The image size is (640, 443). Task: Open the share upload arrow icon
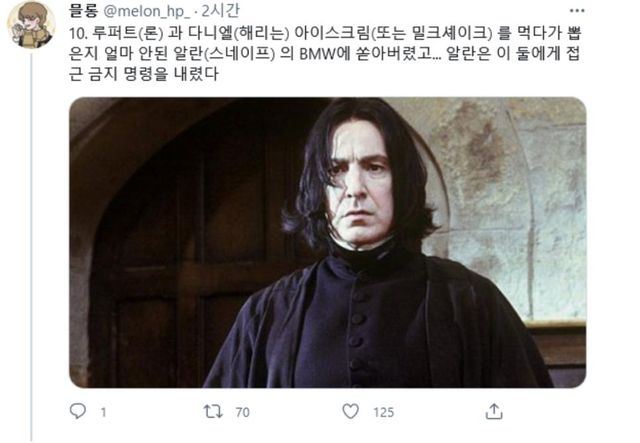[x=494, y=411]
